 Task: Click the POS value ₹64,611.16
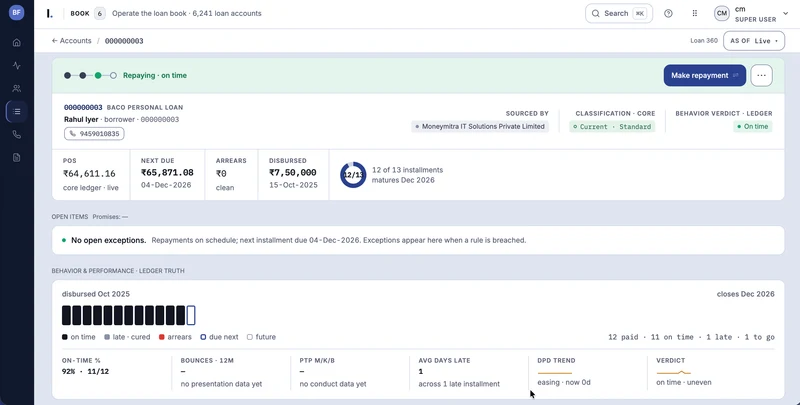coord(89,173)
